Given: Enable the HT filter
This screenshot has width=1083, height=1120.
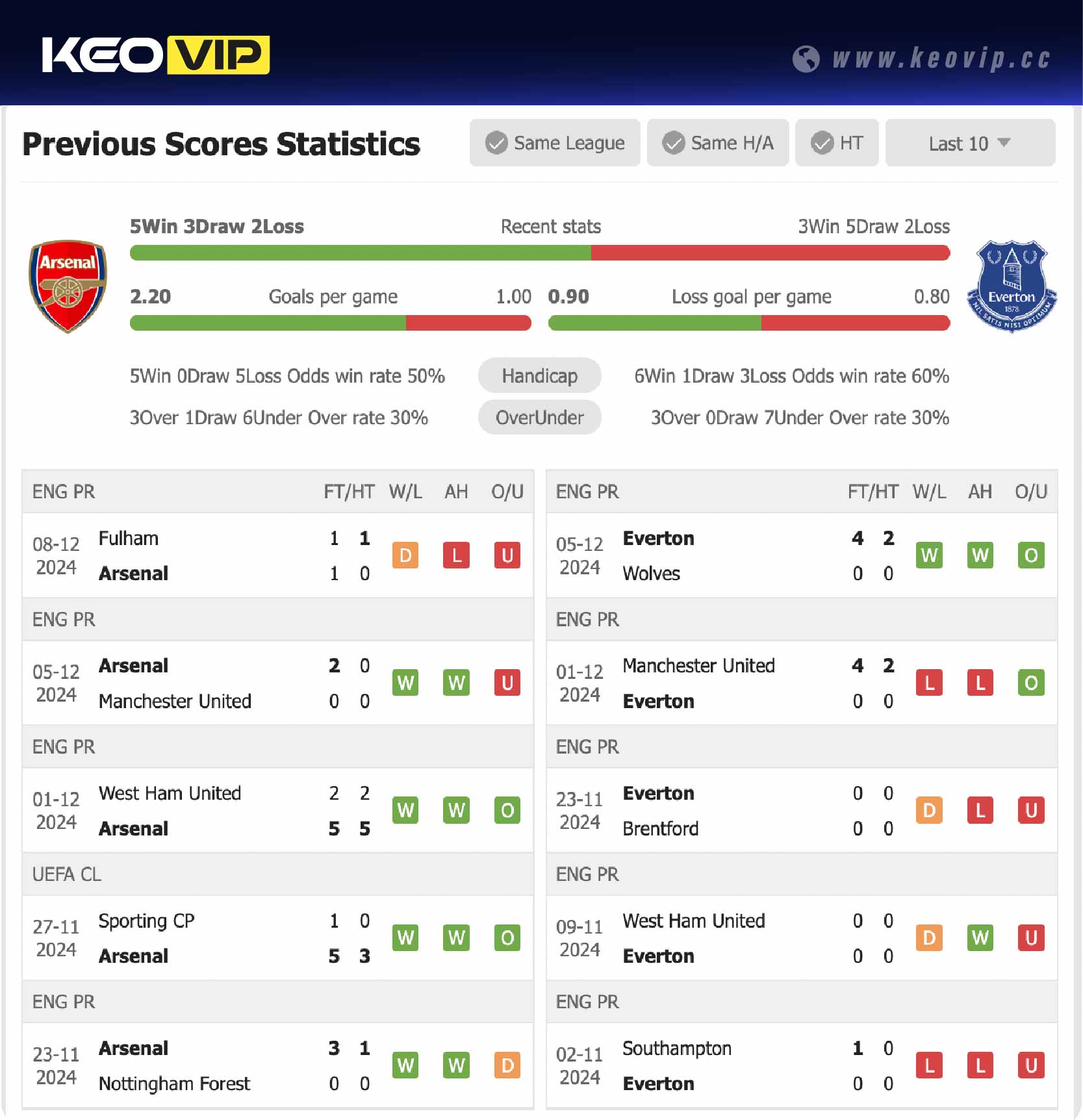Looking at the screenshot, I should (x=837, y=143).
